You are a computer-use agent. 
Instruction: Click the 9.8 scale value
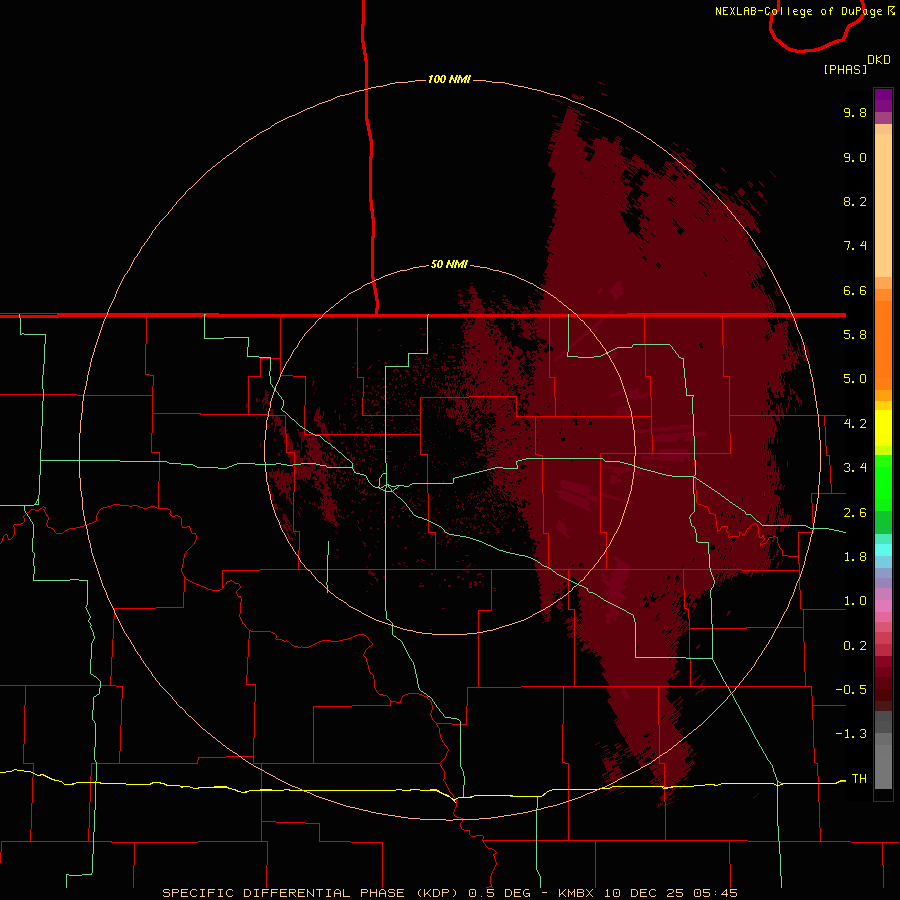tap(855, 112)
